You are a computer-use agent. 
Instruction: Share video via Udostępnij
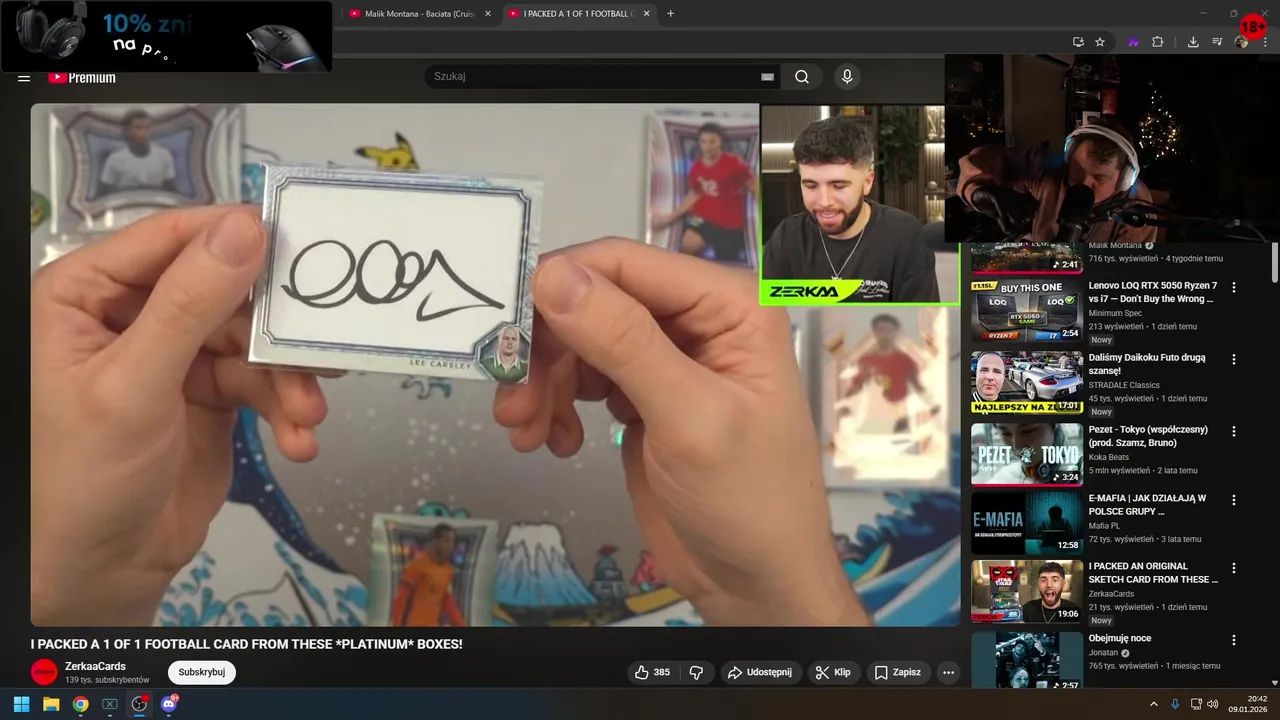click(760, 672)
